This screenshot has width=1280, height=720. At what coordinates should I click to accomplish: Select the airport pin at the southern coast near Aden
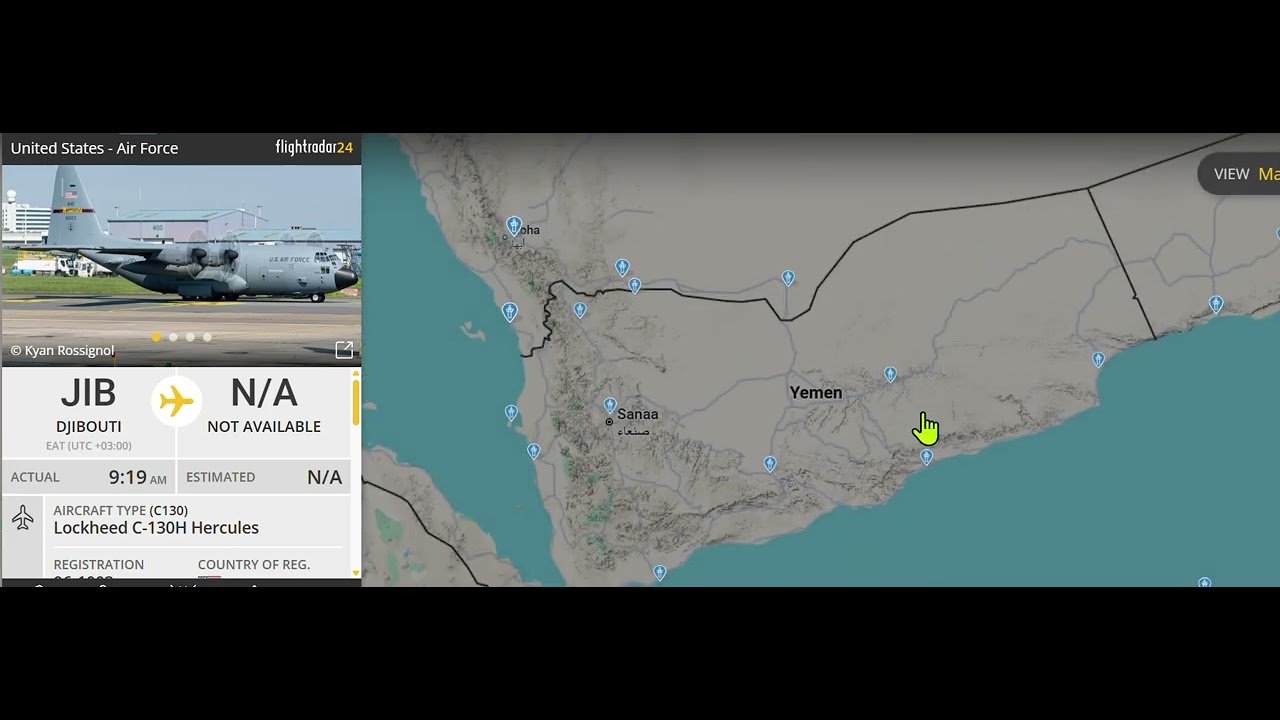point(660,573)
